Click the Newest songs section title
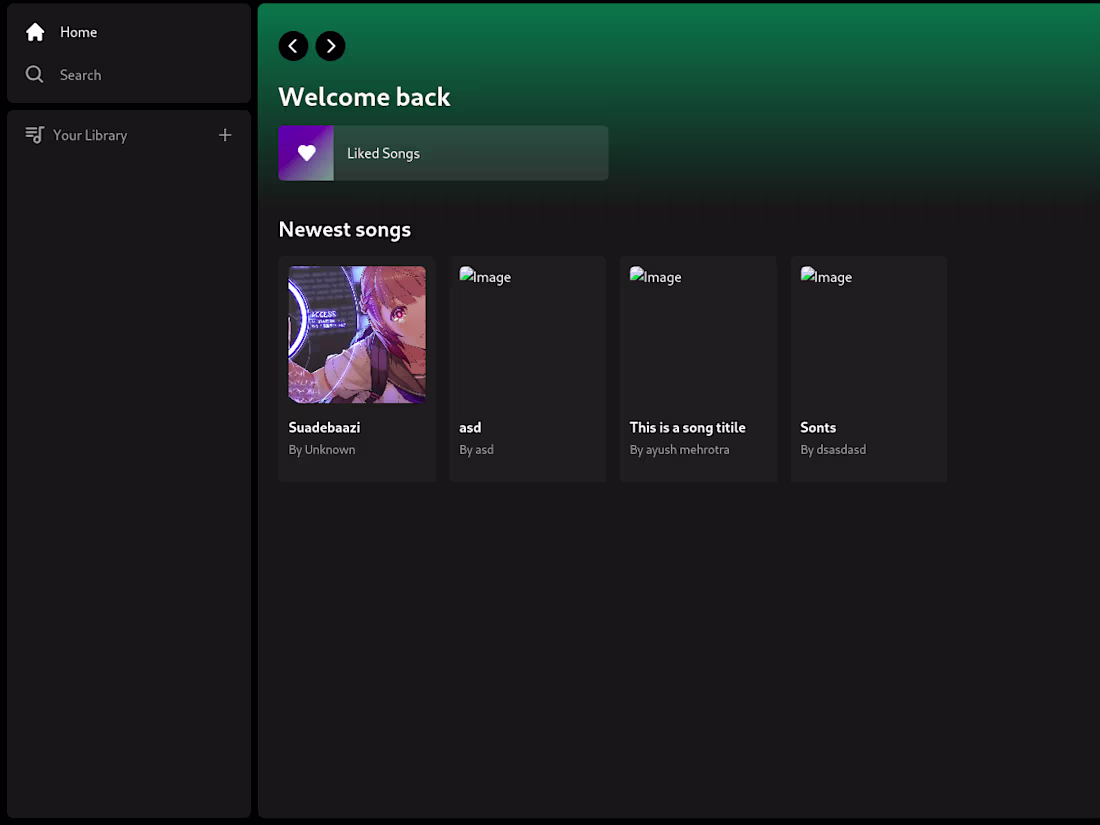 (x=344, y=229)
